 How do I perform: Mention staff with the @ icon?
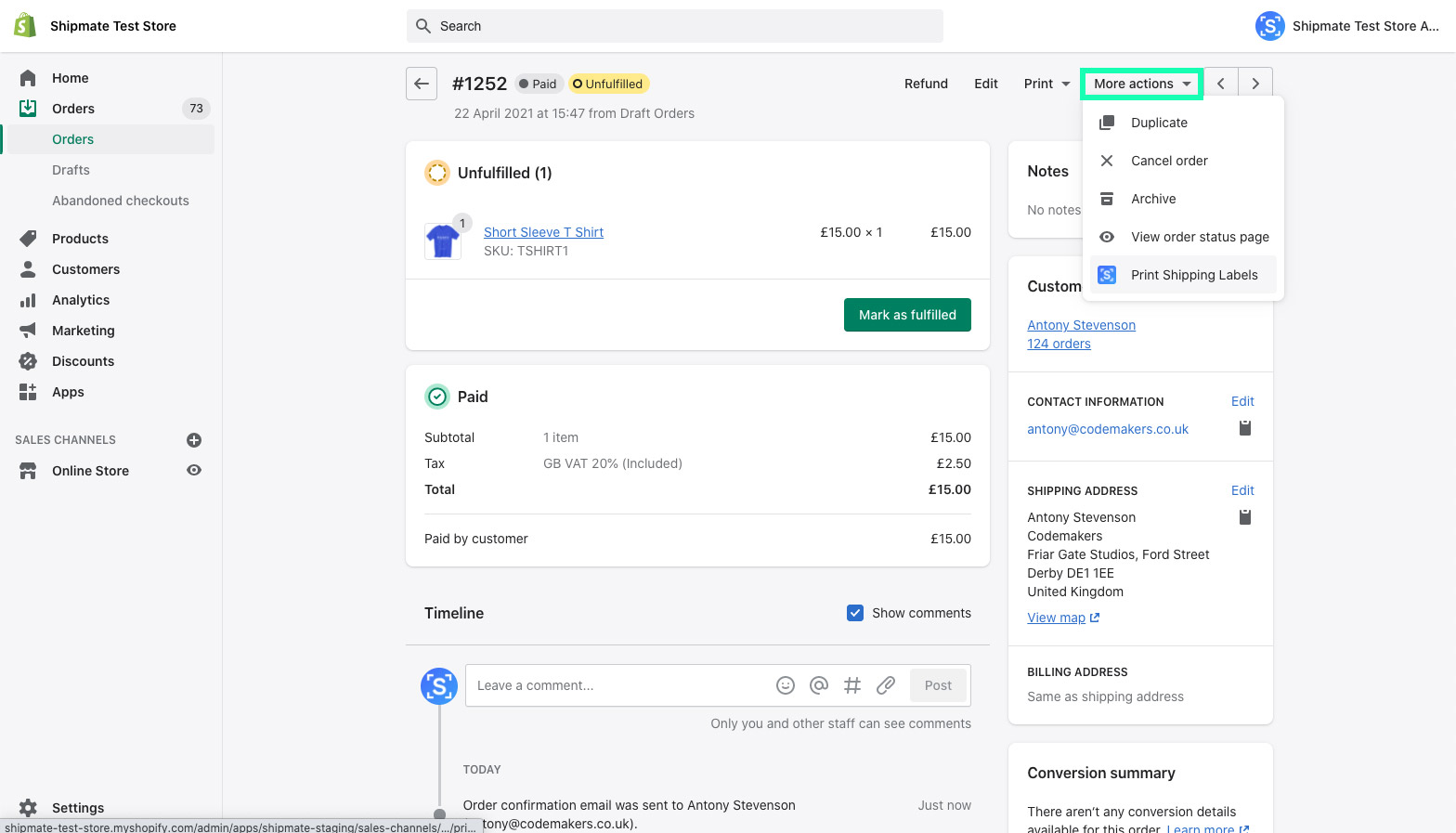click(819, 685)
